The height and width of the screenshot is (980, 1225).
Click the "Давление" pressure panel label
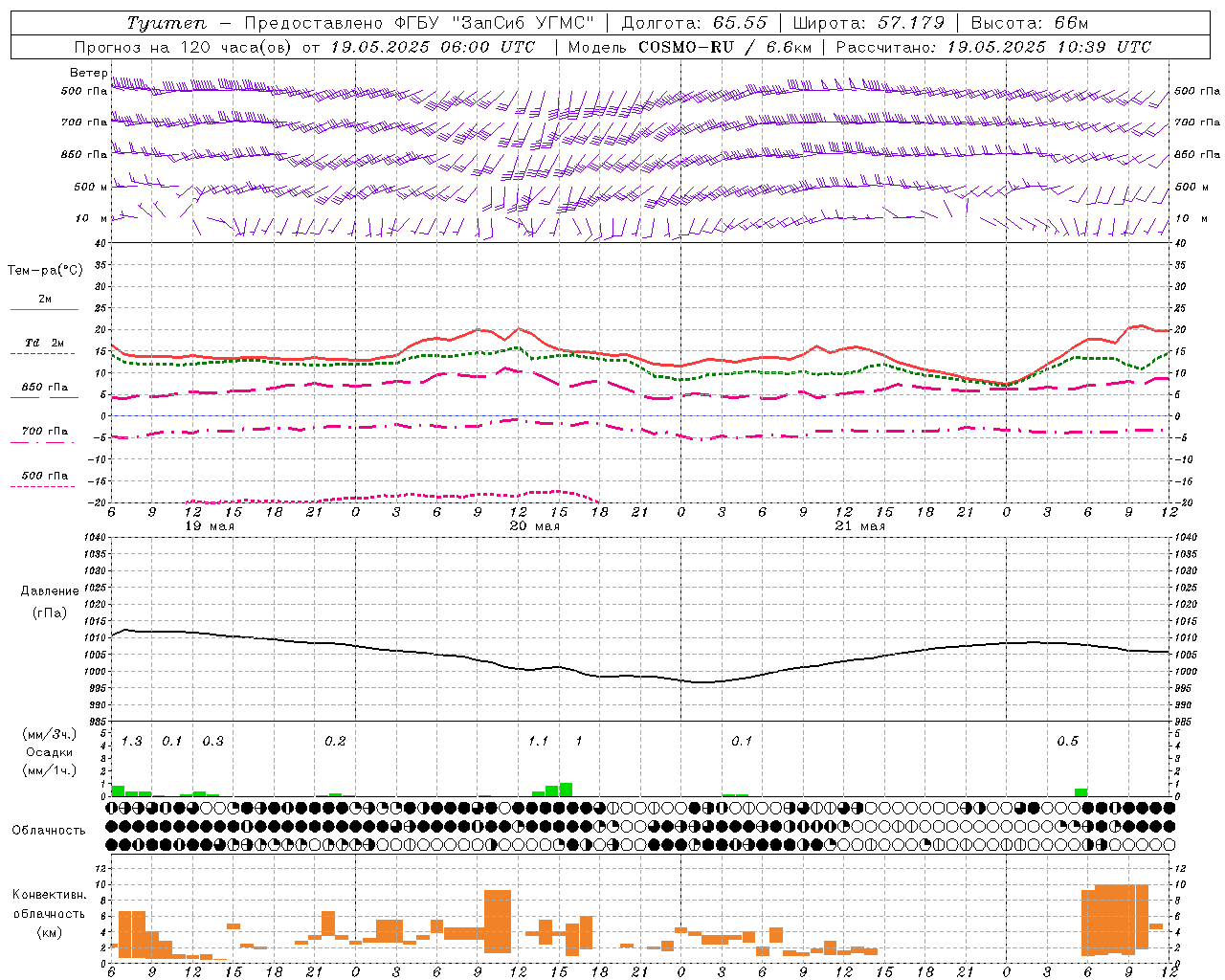[48, 591]
